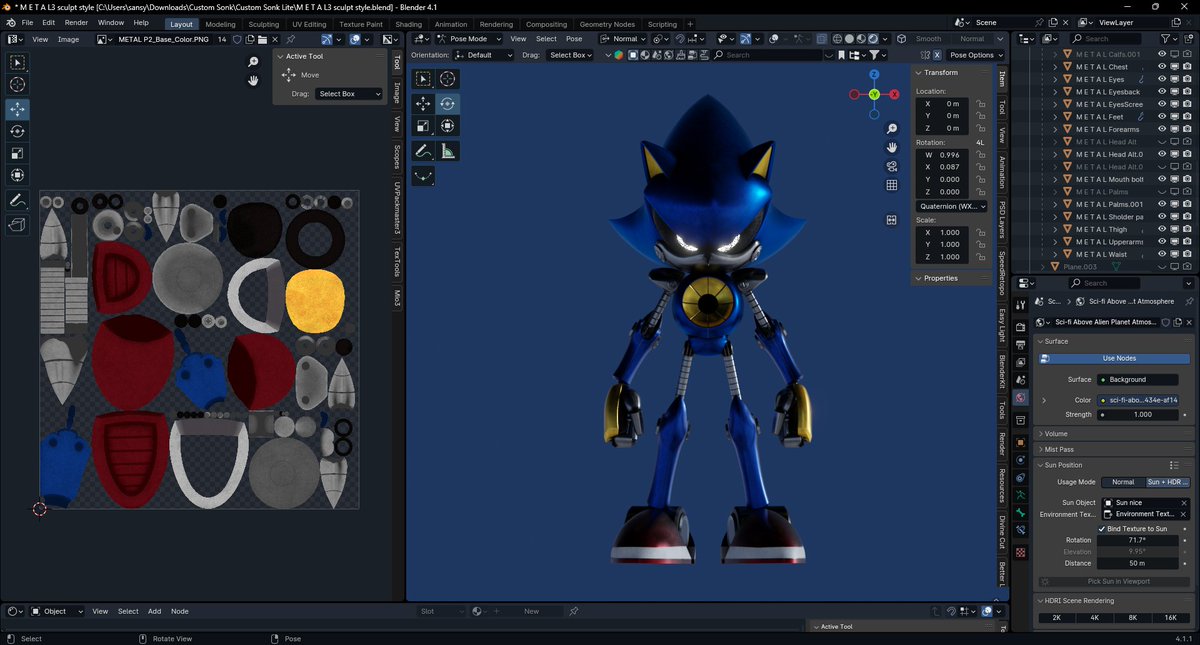Select the Scale tool in image editor
The width and height of the screenshot is (1200, 645).
point(18,153)
